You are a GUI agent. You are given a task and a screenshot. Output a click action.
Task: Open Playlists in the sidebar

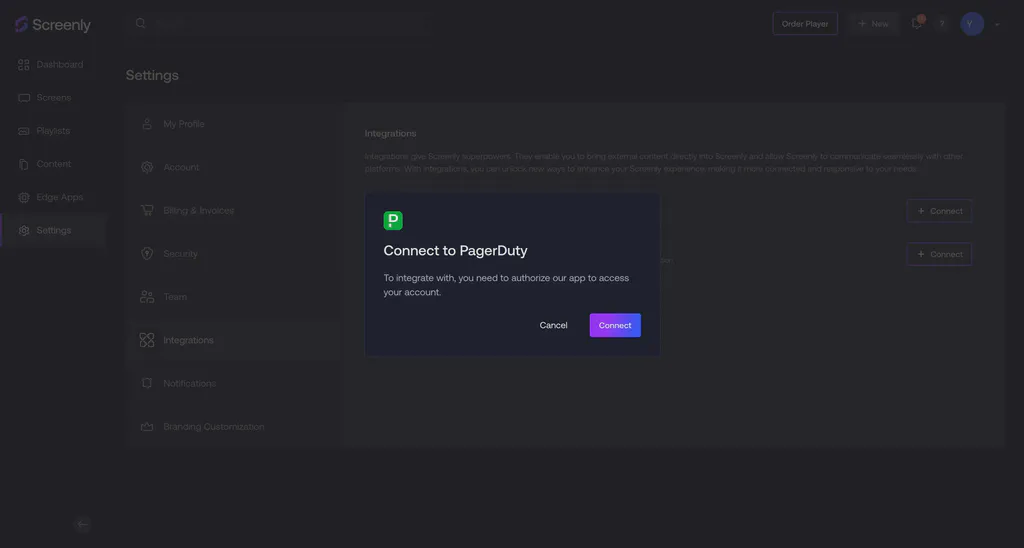tap(51, 131)
